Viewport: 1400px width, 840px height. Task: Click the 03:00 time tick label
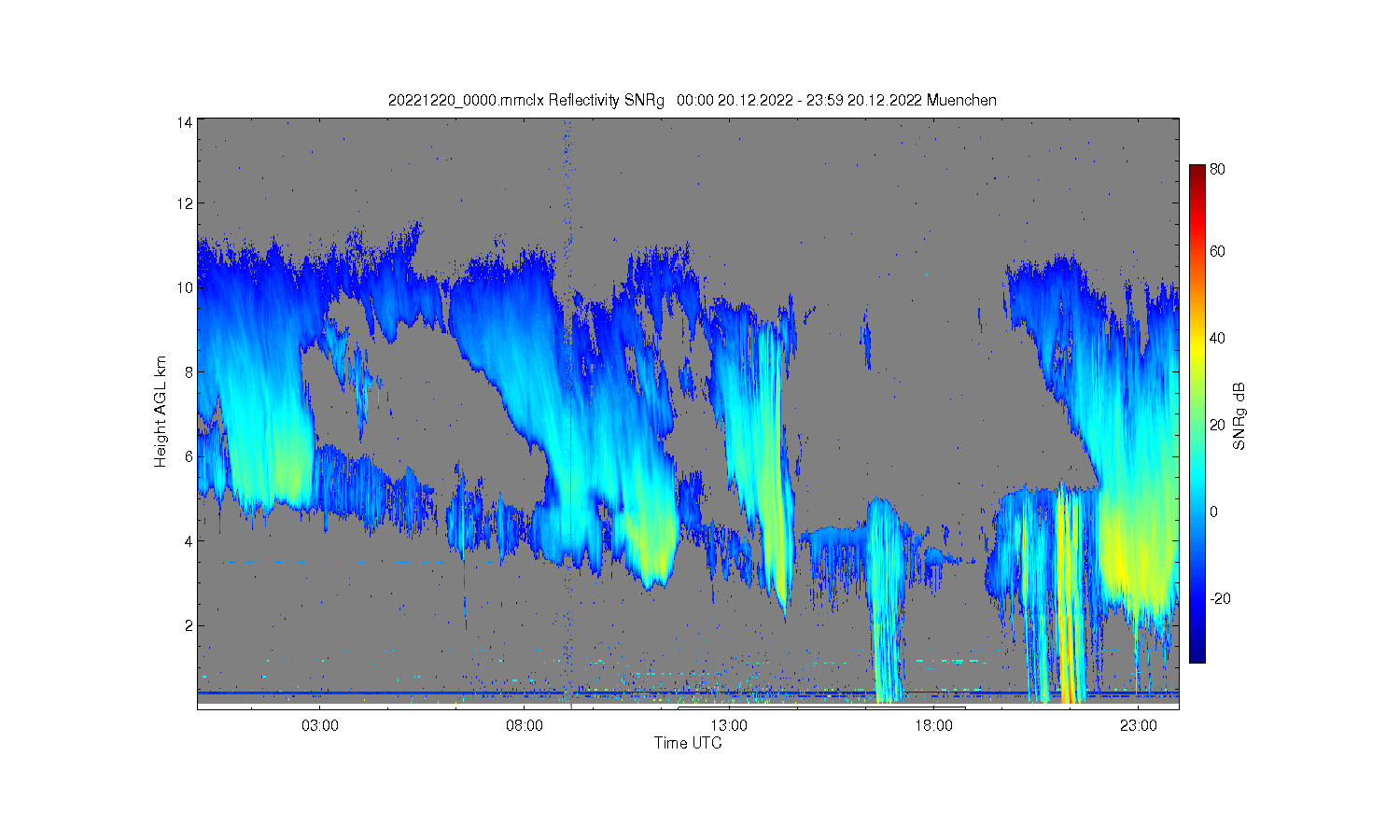[320, 725]
